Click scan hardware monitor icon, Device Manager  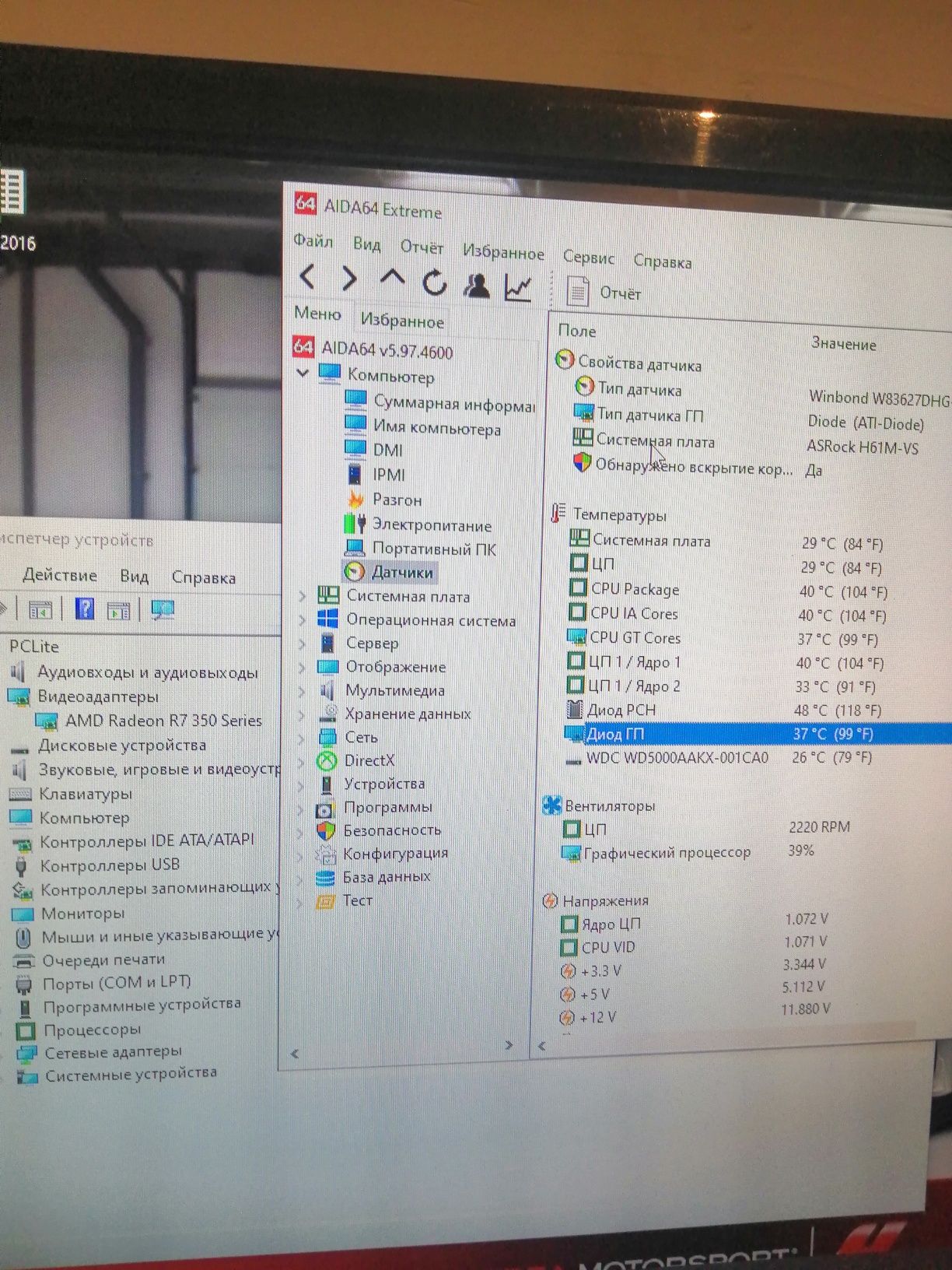[x=163, y=611]
